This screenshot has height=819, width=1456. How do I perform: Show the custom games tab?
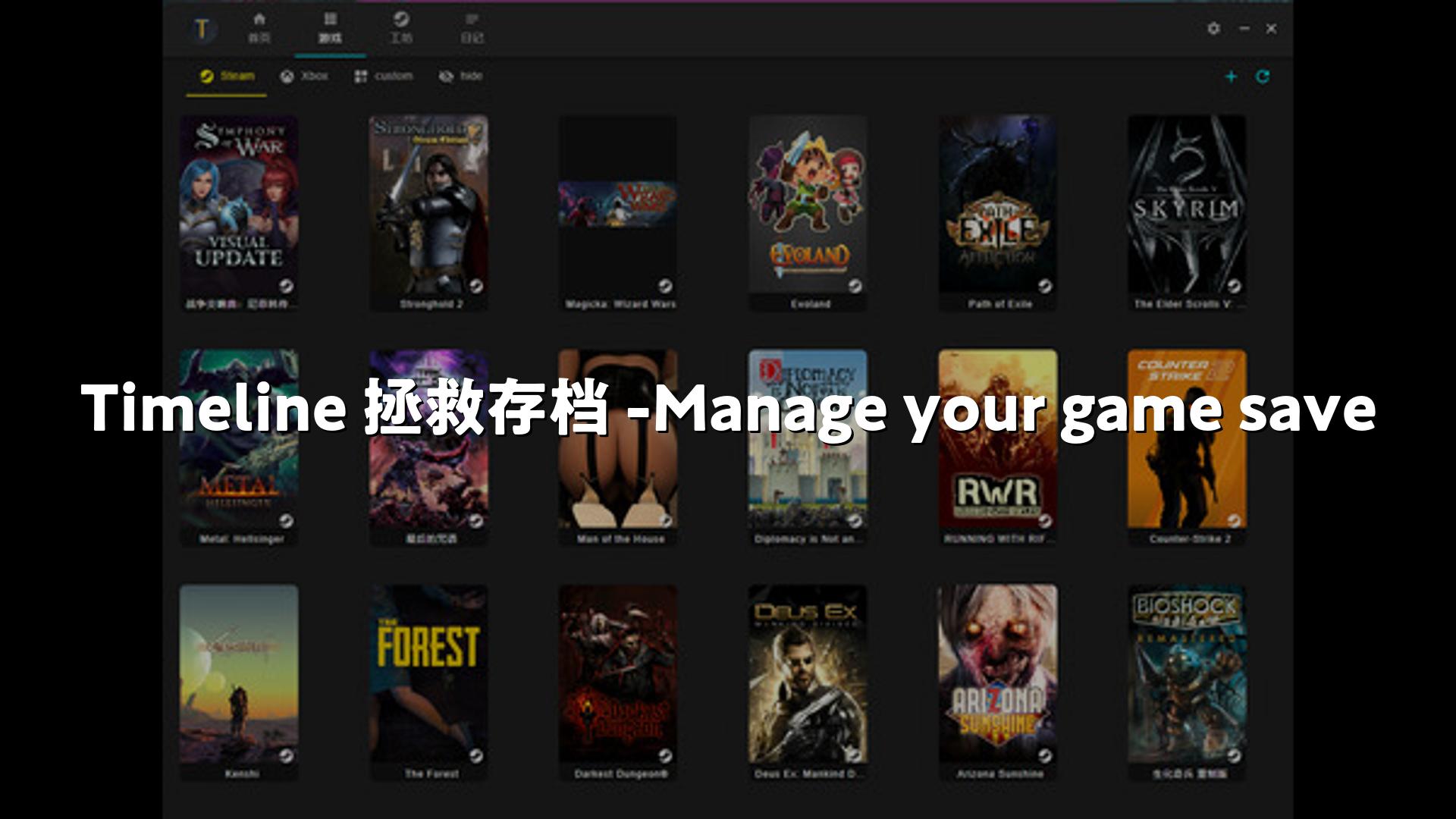pyautogui.click(x=384, y=76)
